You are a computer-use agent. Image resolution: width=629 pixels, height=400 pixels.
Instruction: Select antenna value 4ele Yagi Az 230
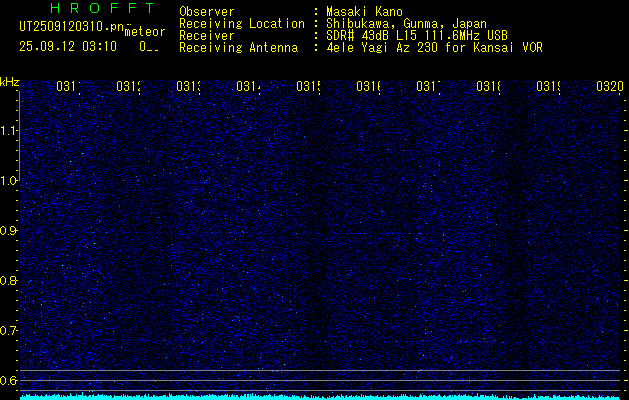pos(381,48)
